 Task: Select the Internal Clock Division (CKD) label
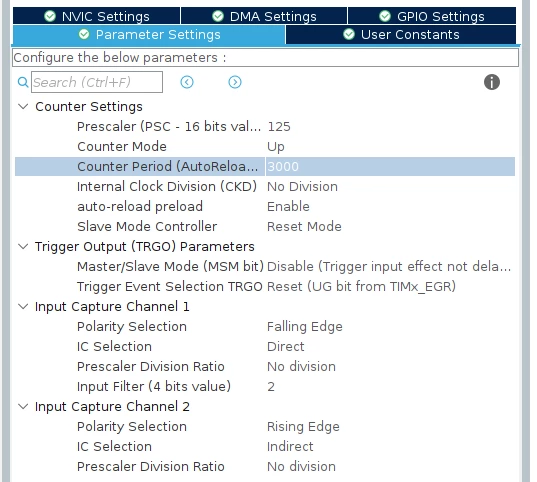[167, 187]
